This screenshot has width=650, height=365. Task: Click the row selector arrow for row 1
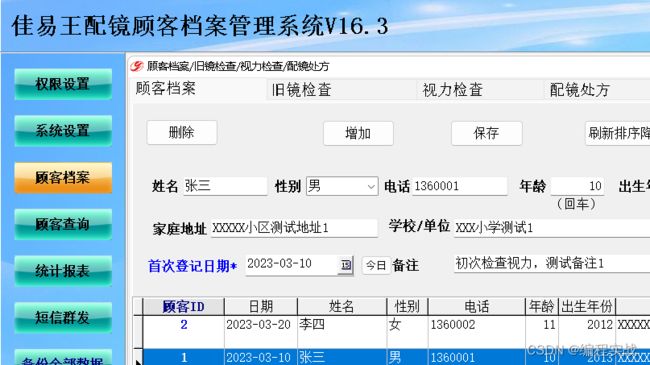point(138,358)
